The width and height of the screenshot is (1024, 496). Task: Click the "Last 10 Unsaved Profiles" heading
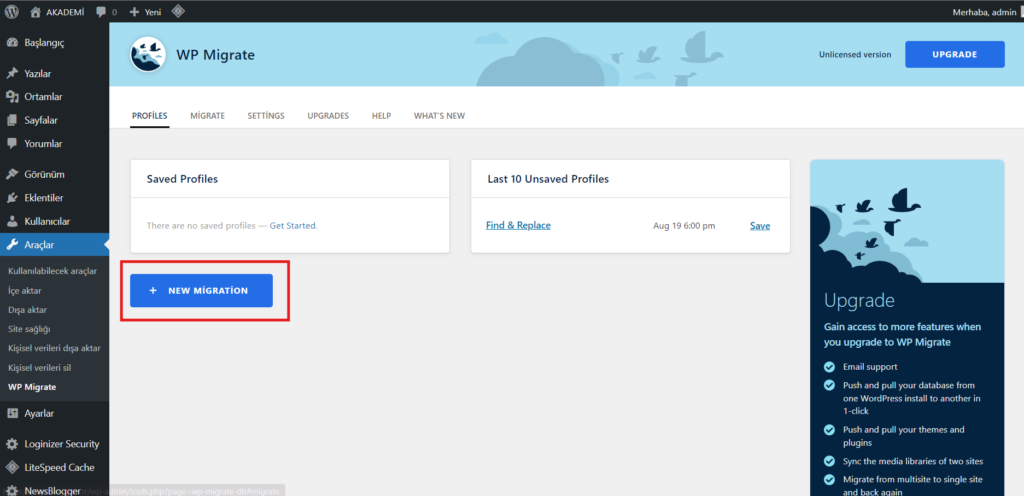[x=548, y=179]
